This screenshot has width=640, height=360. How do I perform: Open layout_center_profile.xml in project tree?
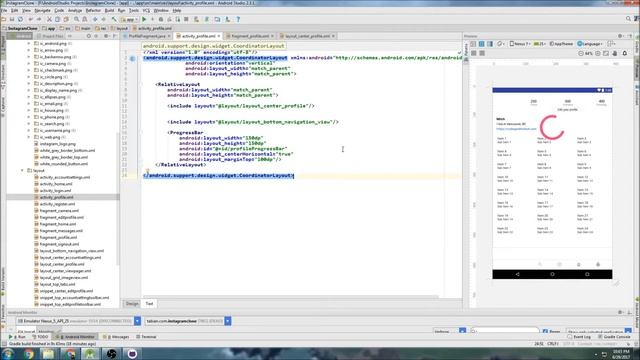62,264
